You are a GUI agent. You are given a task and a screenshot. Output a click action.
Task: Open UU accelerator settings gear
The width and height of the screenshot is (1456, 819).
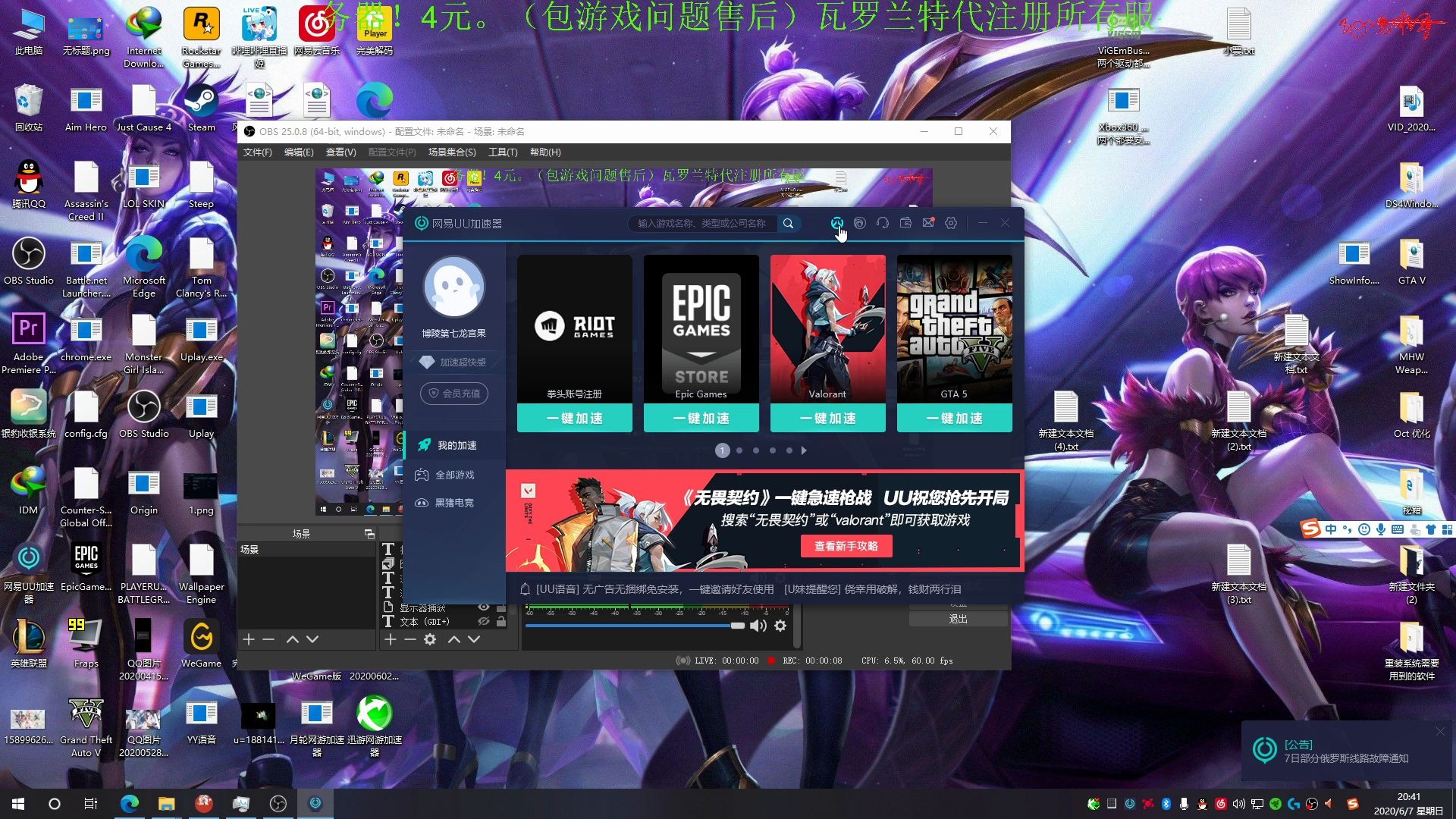pyautogui.click(x=951, y=223)
